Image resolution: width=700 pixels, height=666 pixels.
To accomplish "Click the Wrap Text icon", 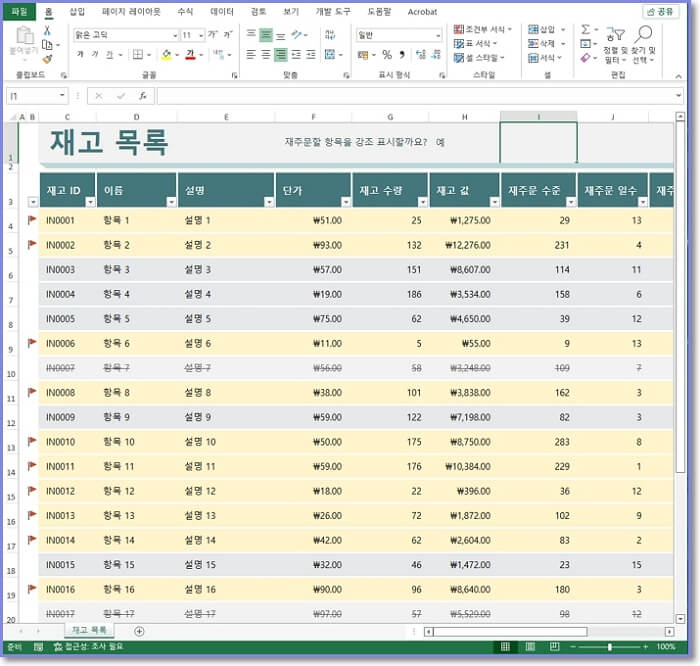I will (330, 34).
